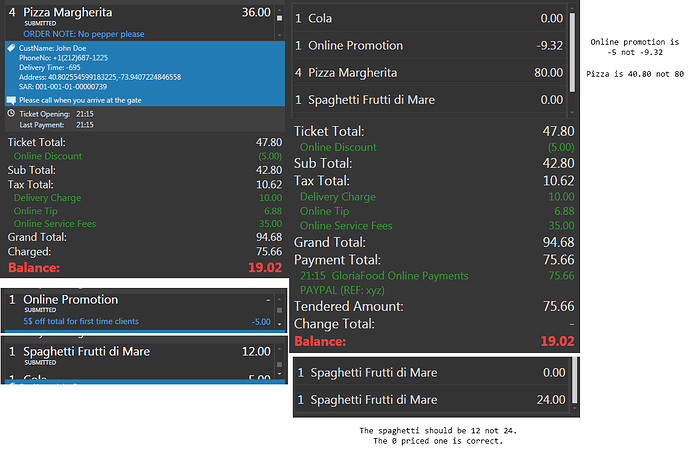This screenshot has height=449, width=690.
Task: Click the Address coordinates line
Action: pyautogui.click(x=100, y=77)
